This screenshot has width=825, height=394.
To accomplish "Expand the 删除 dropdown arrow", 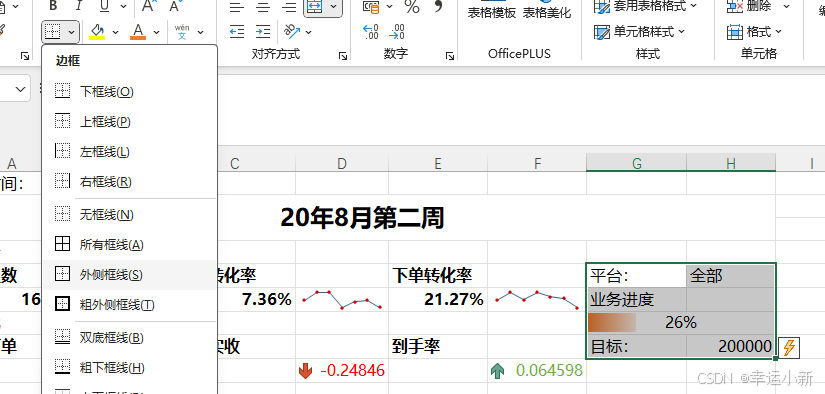I will (786, 6).
